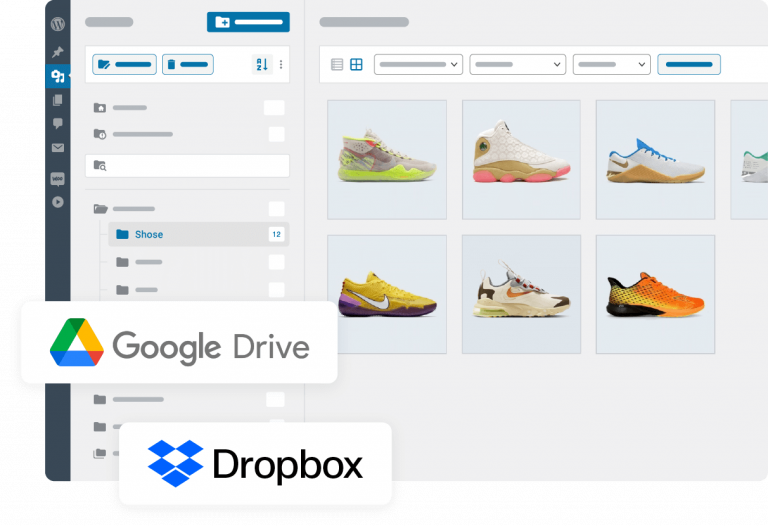Select the second subfolder below Shose
The height and width of the screenshot is (526, 768).
(x=198, y=290)
